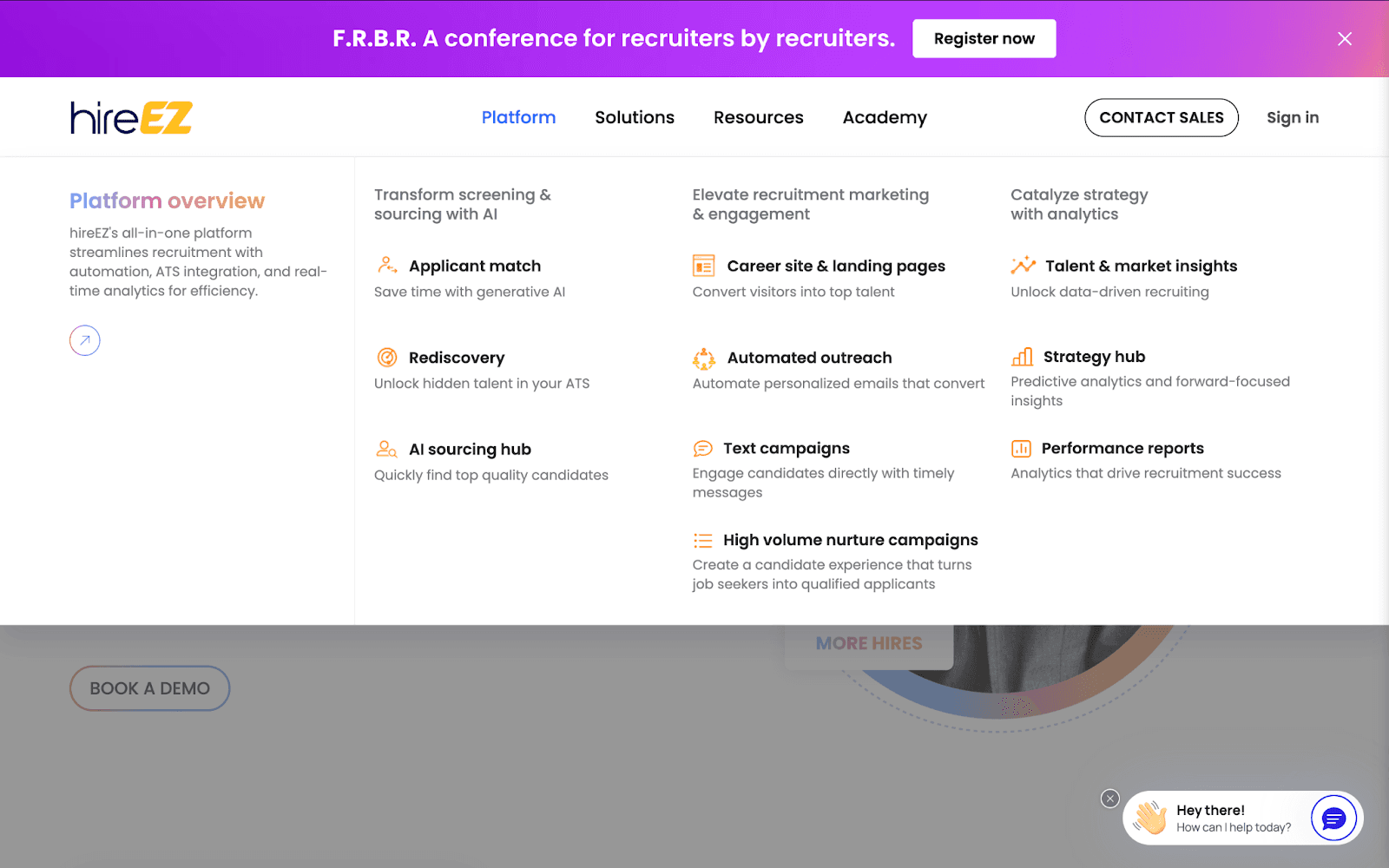1389x868 pixels.
Task: Click the Strategy hub bar chart icon
Action: coord(1022,357)
